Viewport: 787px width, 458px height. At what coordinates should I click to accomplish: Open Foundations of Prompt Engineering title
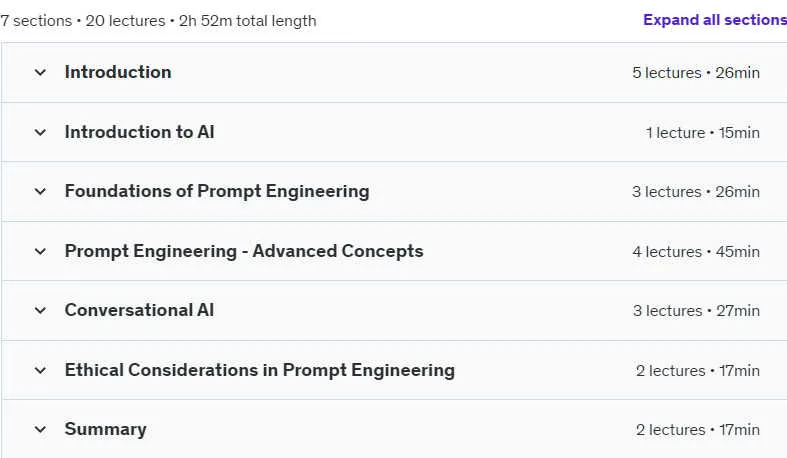point(217,191)
